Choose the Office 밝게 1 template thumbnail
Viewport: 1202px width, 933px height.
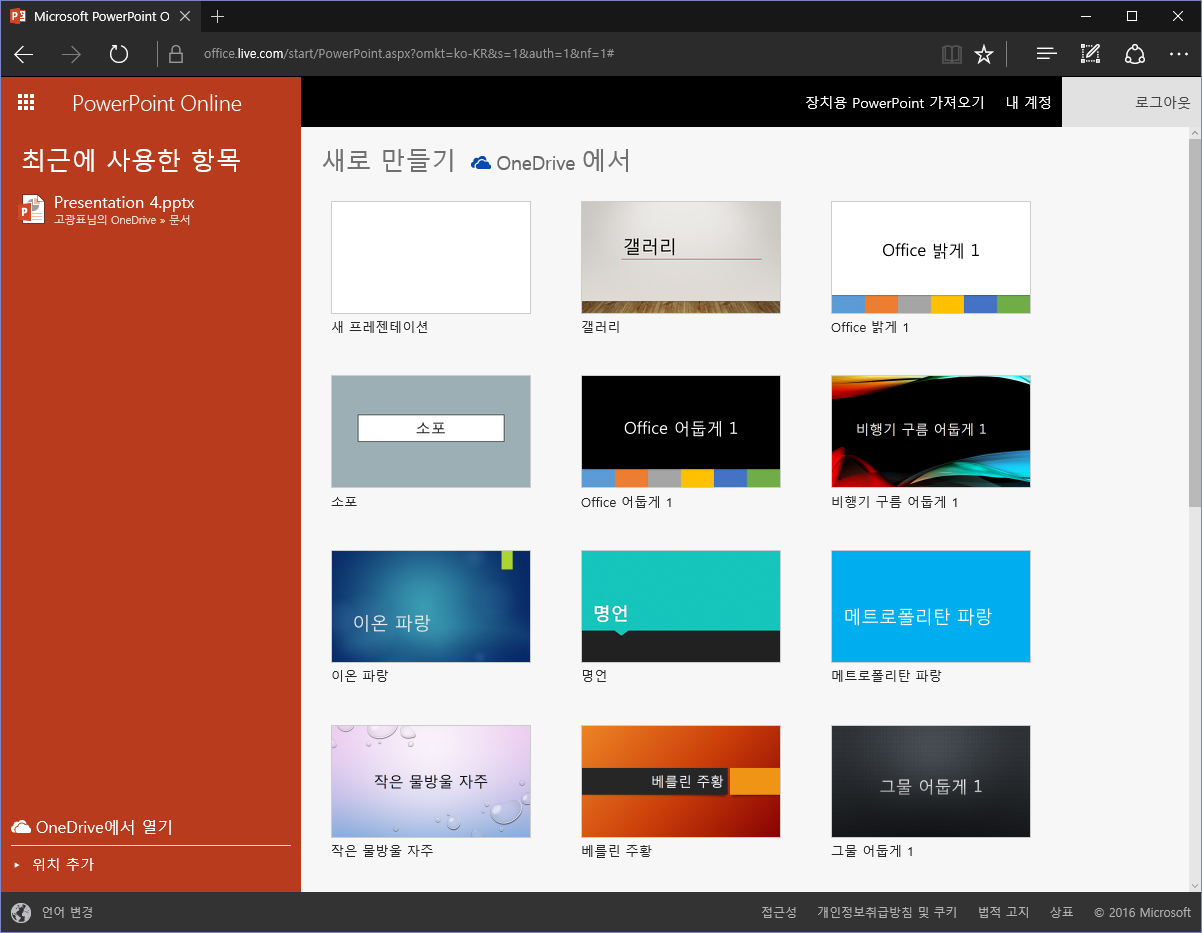point(931,257)
